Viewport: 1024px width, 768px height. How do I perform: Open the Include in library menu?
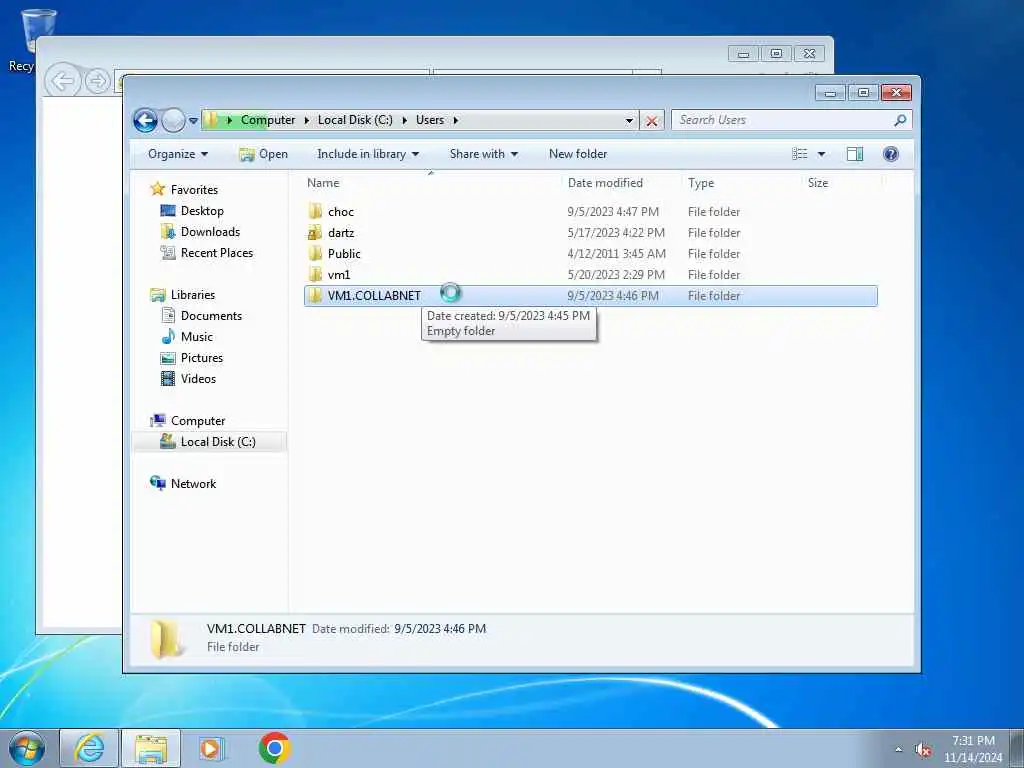[368, 154]
